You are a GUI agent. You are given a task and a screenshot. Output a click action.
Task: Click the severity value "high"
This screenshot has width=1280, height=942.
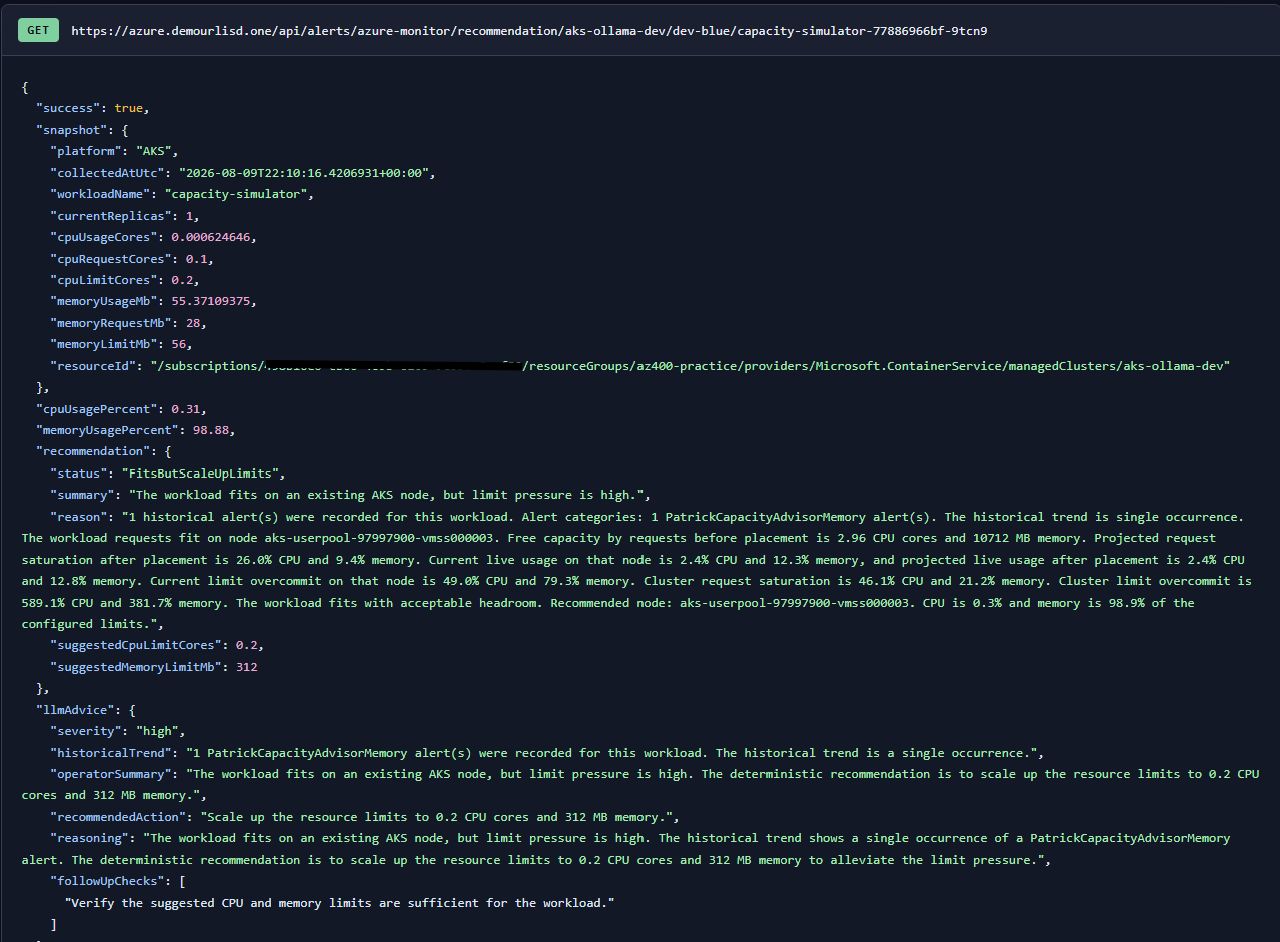point(157,731)
